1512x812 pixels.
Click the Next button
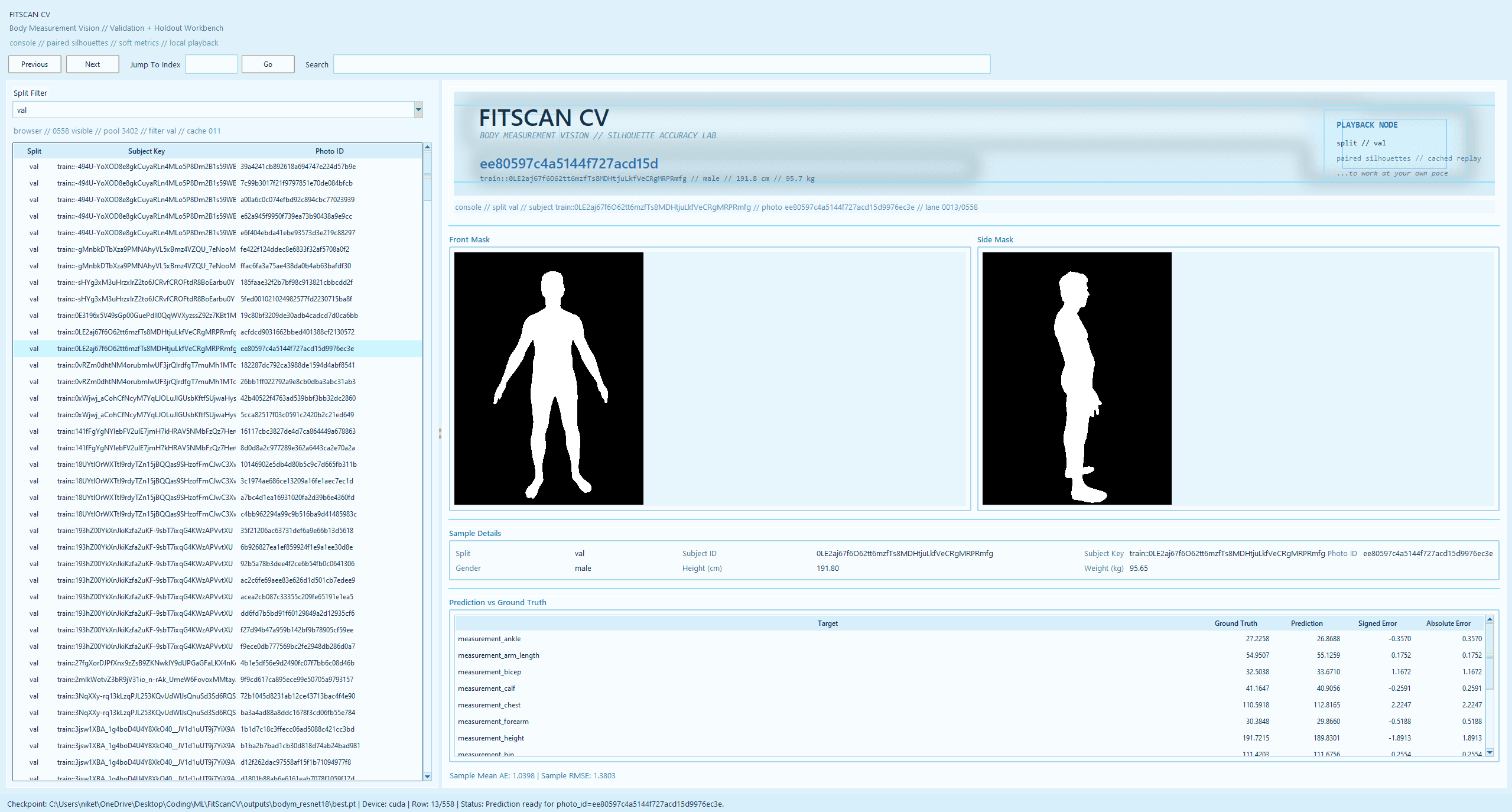(92, 64)
